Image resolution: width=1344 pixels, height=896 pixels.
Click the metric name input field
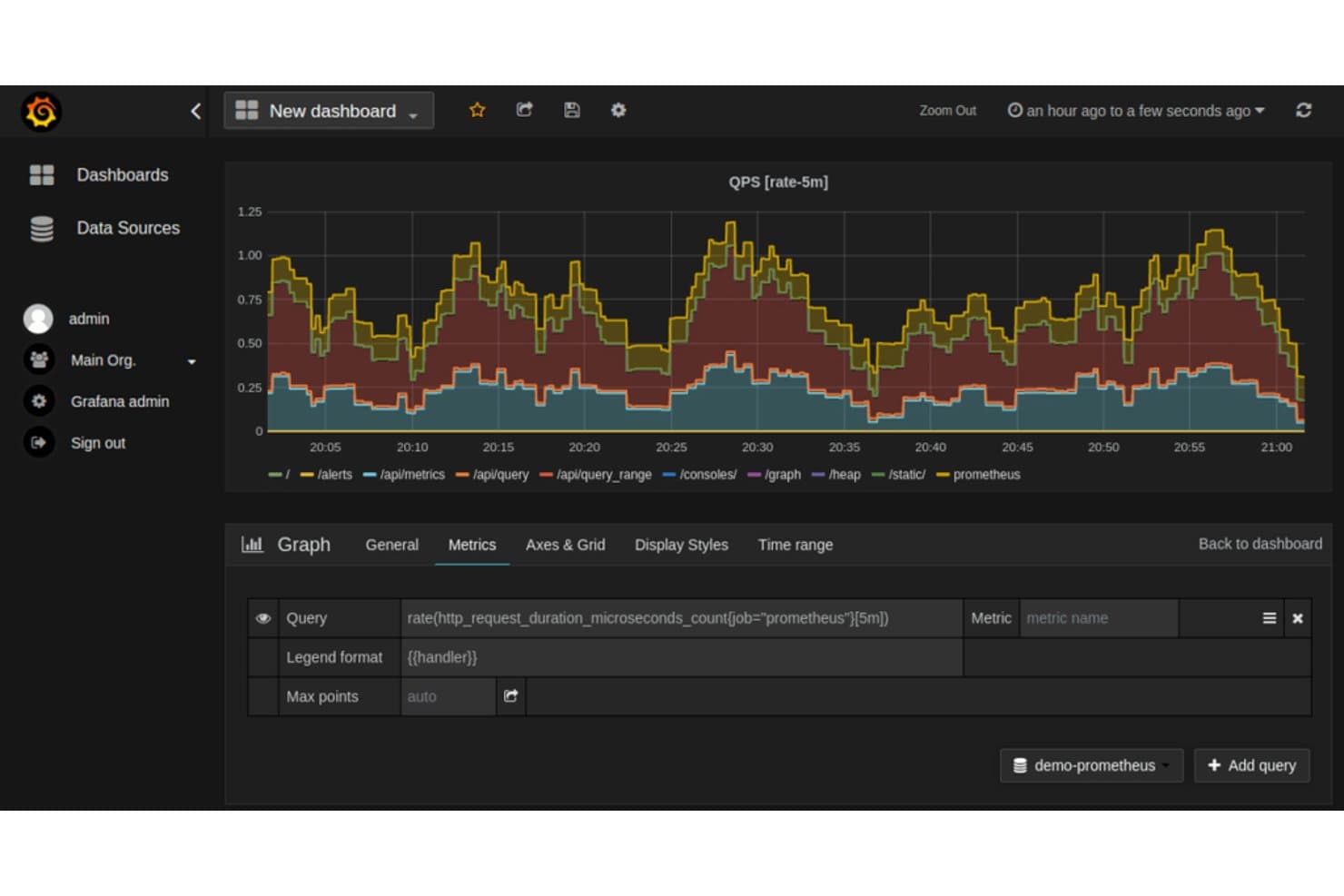coord(1099,618)
